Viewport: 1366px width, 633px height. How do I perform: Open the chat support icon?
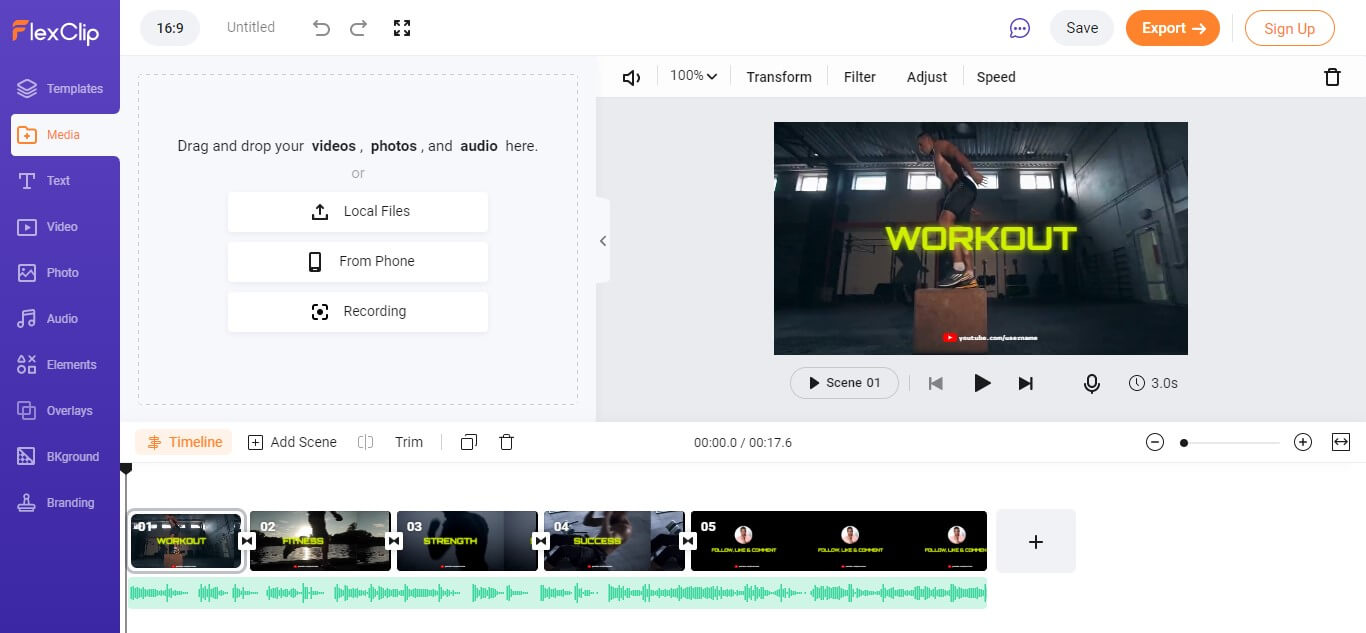point(1020,28)
